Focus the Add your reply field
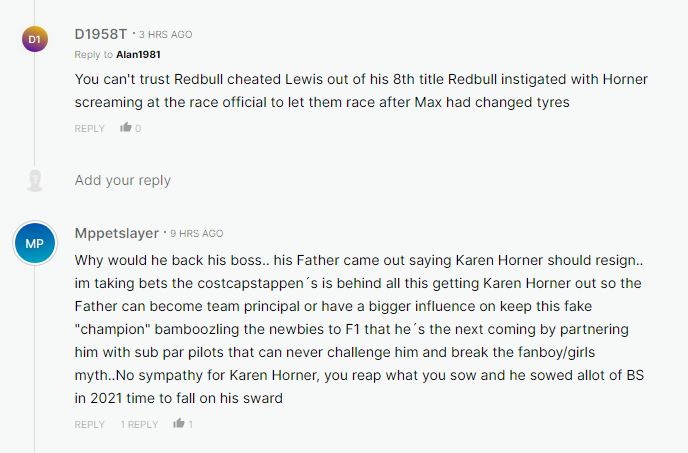This screenshot has width=688, height=453. click(123, 181)
